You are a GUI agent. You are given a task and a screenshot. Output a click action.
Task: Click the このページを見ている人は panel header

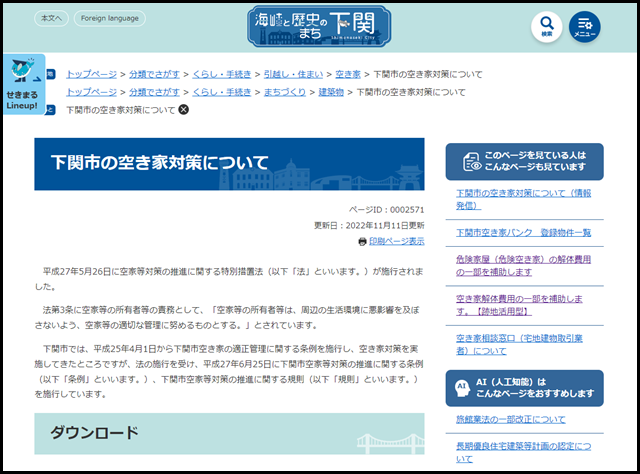524,162
